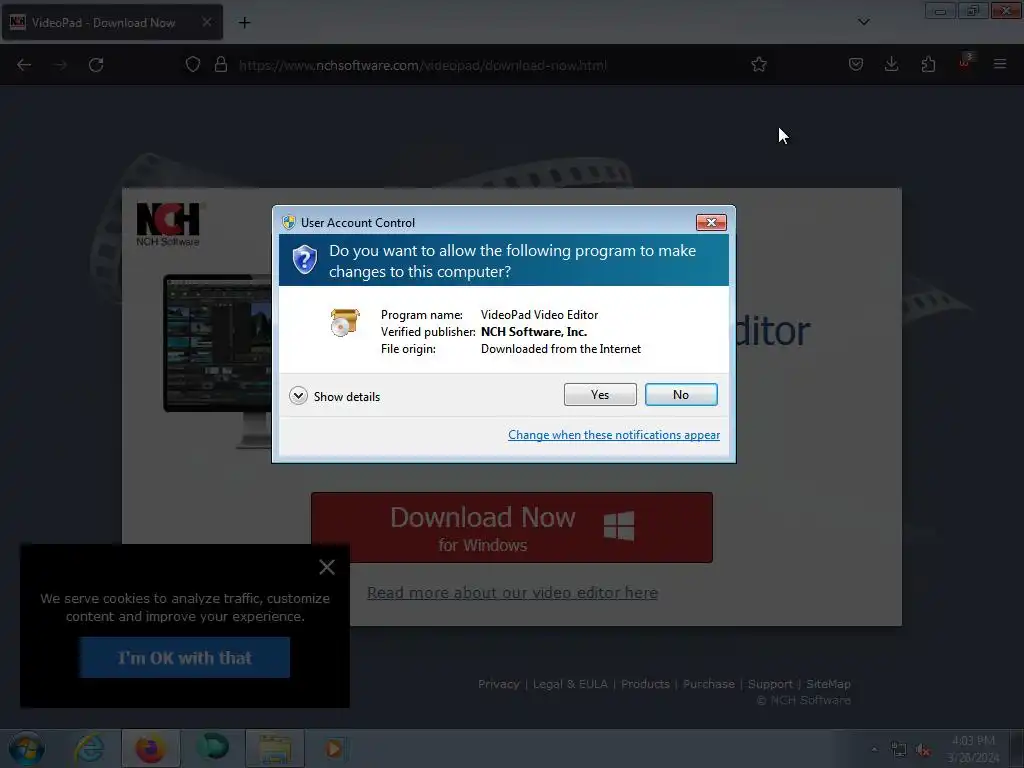Open Windows Start orb button
This screenshot has height=768, width=1024.
click(x=26, y=748)
